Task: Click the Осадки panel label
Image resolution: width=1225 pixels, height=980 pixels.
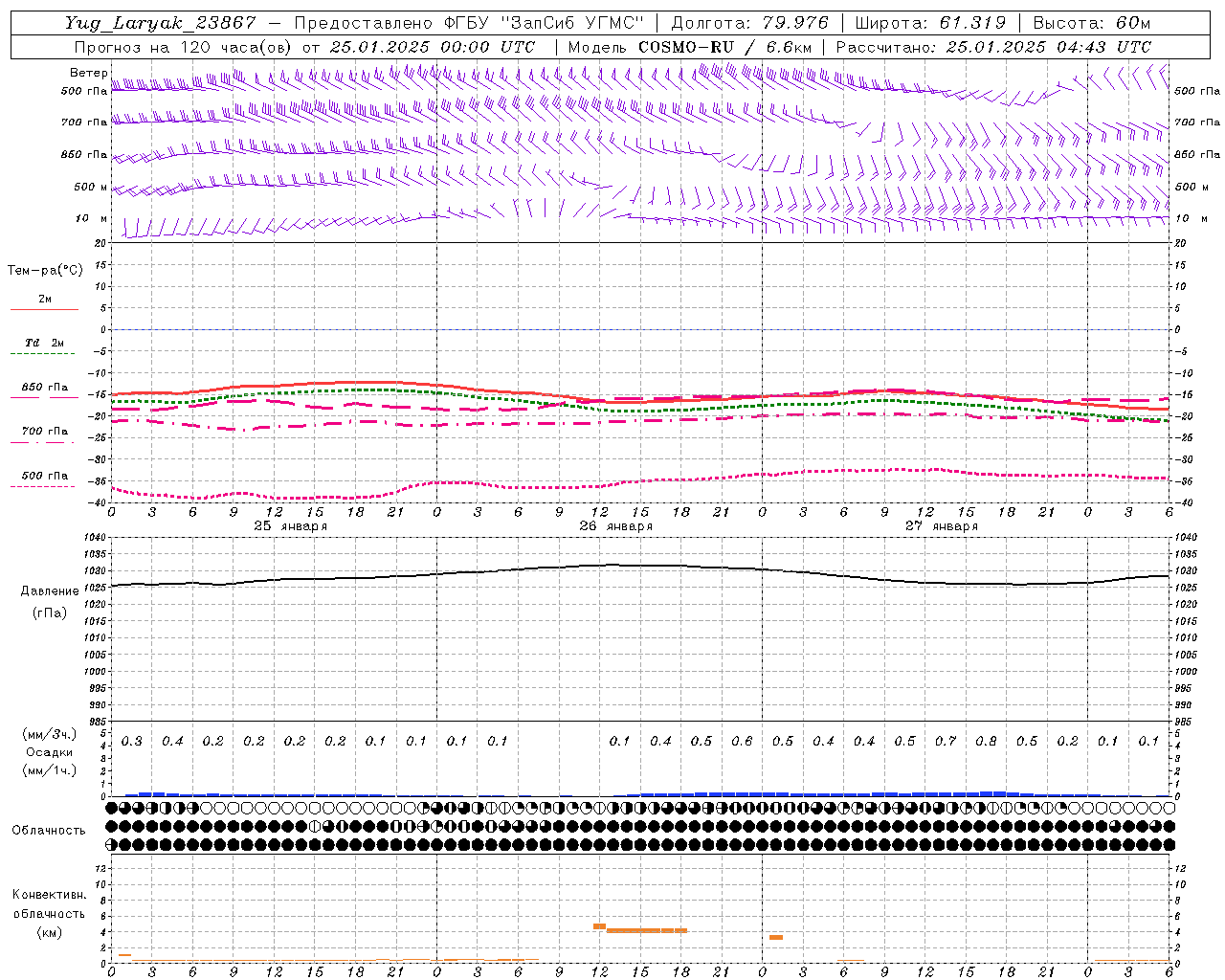Action: click(x=50, y=752)
